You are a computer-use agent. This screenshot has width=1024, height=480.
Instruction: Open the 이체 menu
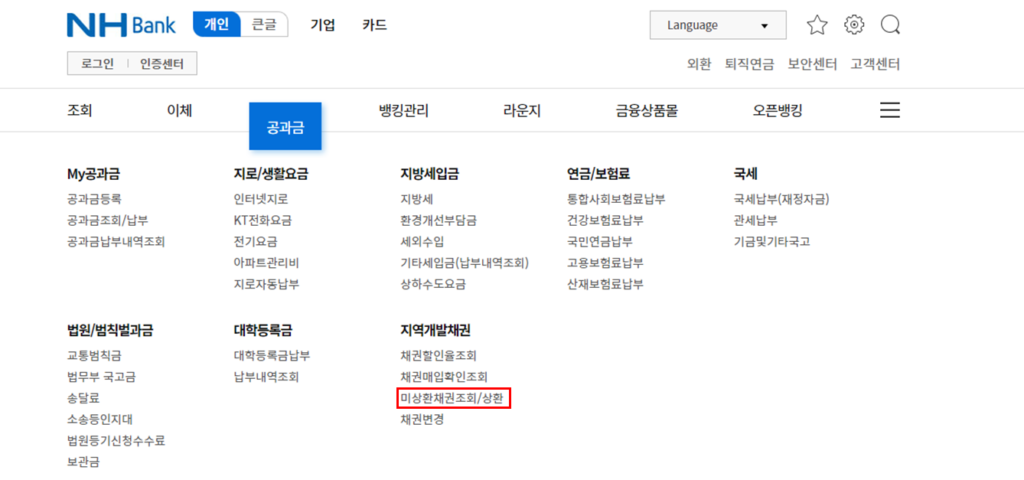[x=179, y=111]
